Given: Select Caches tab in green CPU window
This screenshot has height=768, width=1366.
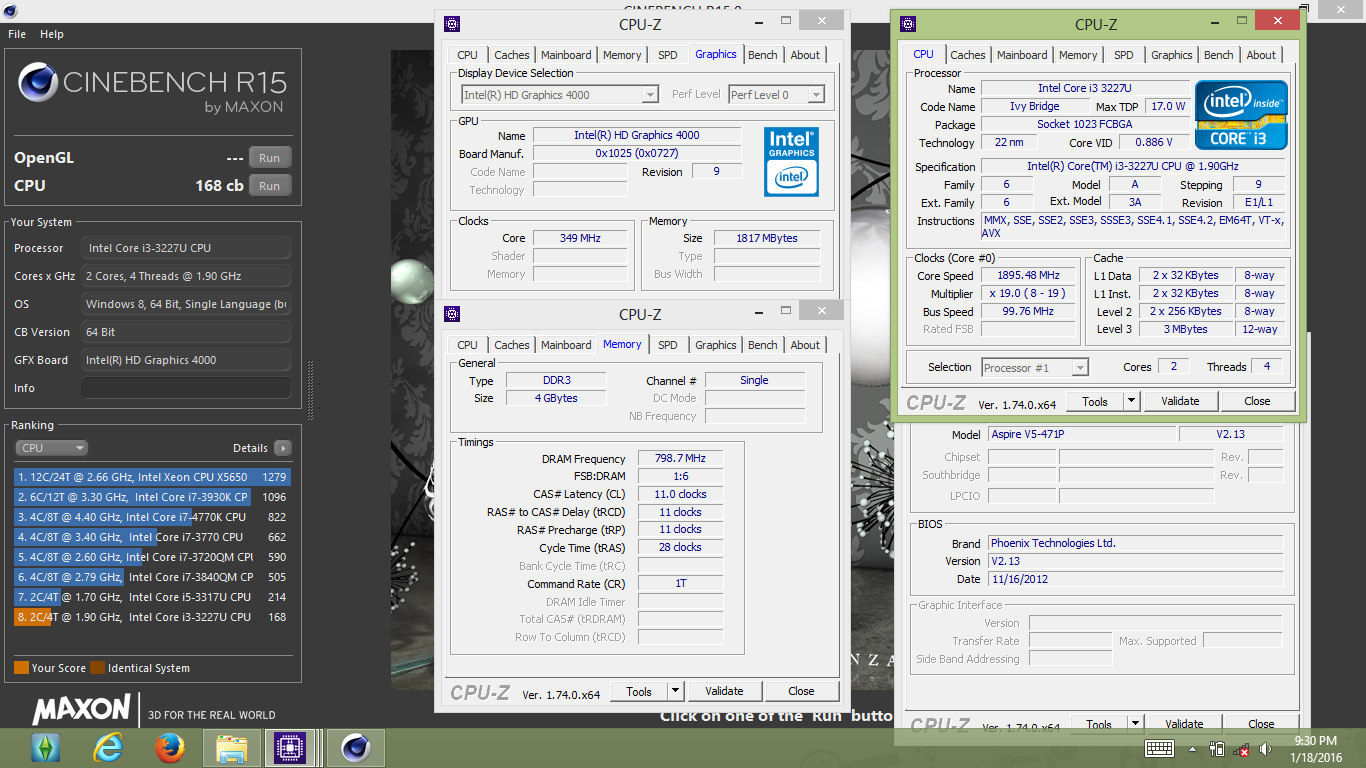Looking at the screenshot, I should (968, 55).
